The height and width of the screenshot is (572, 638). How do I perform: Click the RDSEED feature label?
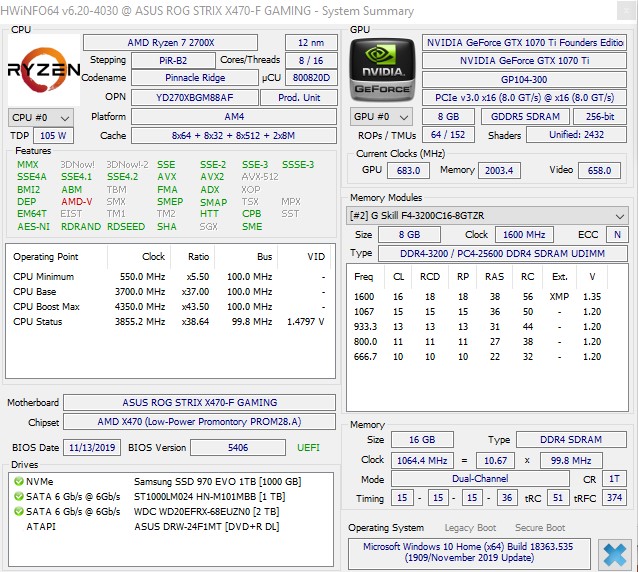click(126, 227)
